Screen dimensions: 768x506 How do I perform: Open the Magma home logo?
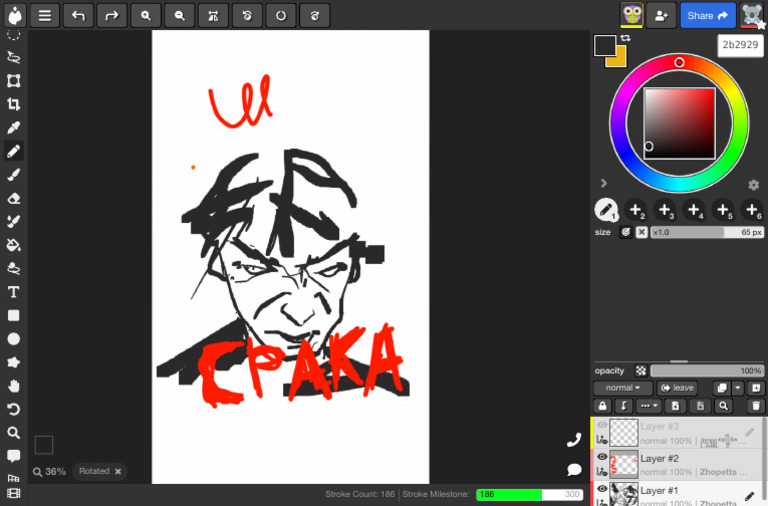point(15,15)
